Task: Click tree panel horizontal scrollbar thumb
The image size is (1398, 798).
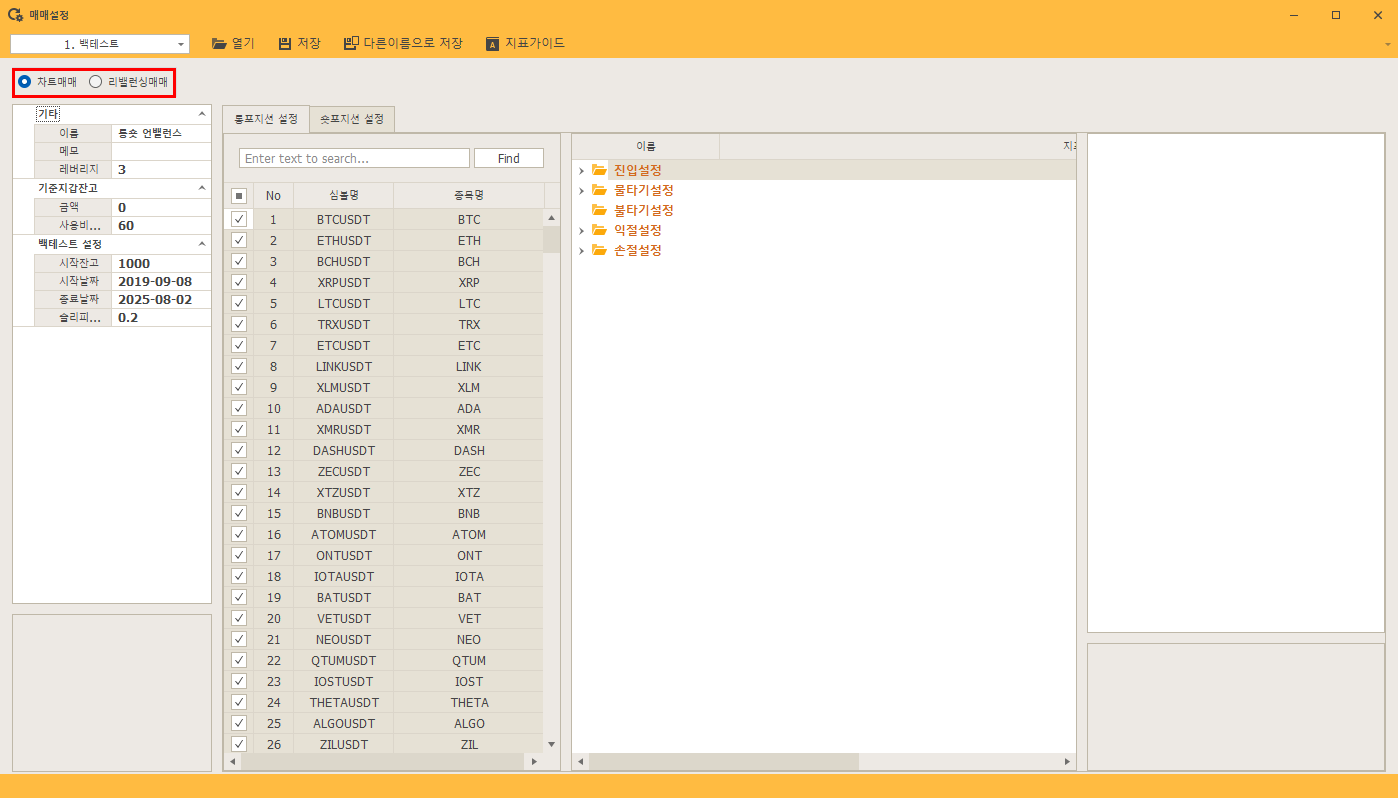Action: [724, 762]
